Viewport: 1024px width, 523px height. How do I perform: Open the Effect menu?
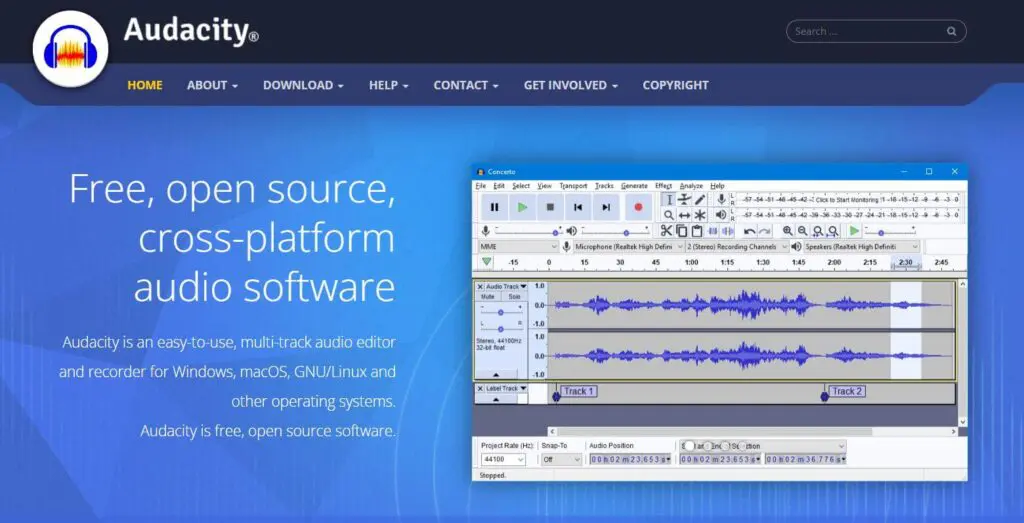pyautogui.click(x=664, y=186)
